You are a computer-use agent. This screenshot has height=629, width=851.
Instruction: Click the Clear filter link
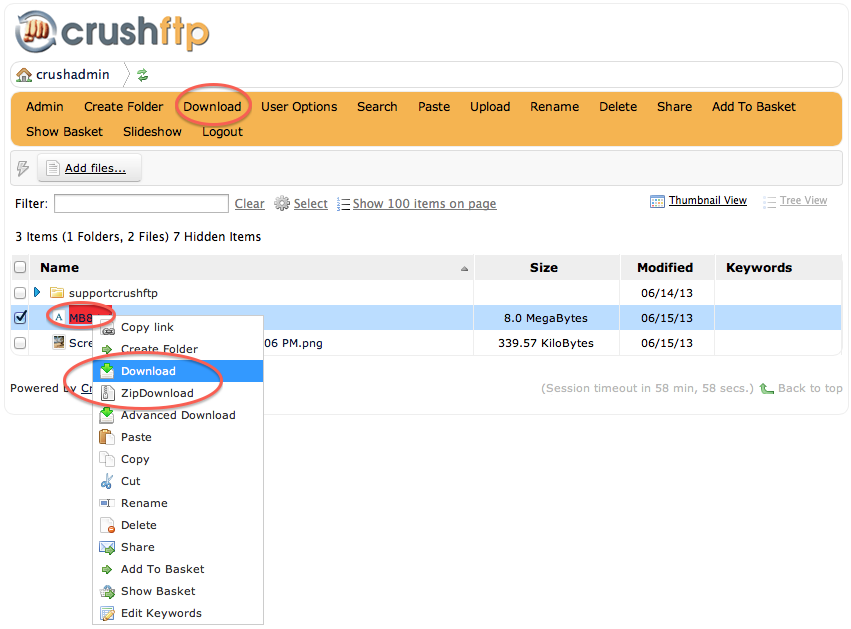point(250,204)
